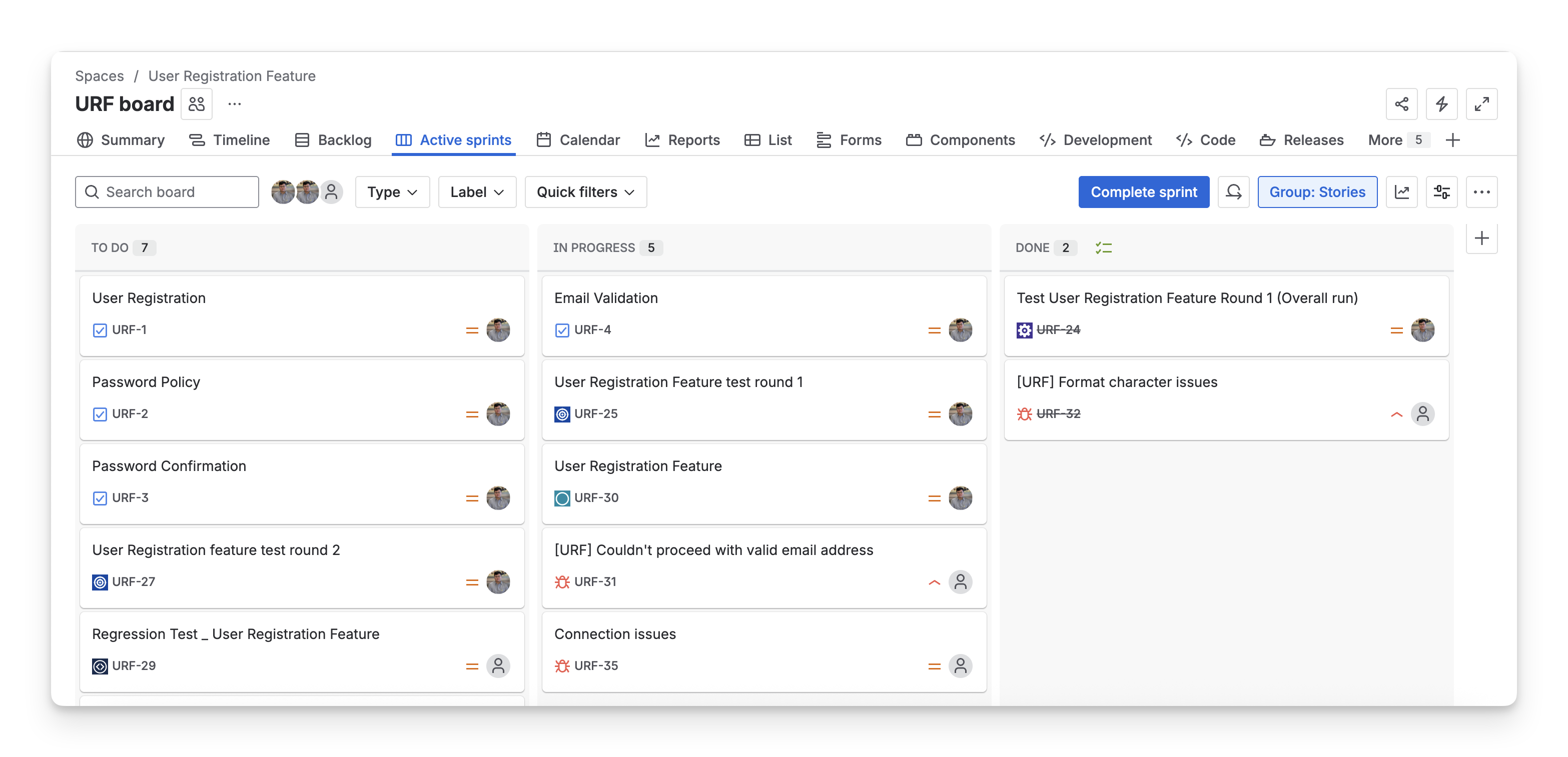Image resolution: width=1568 pixels, height=757 pixels.
Task: Open the Quick filters dropdown
Action: point(585,192)
